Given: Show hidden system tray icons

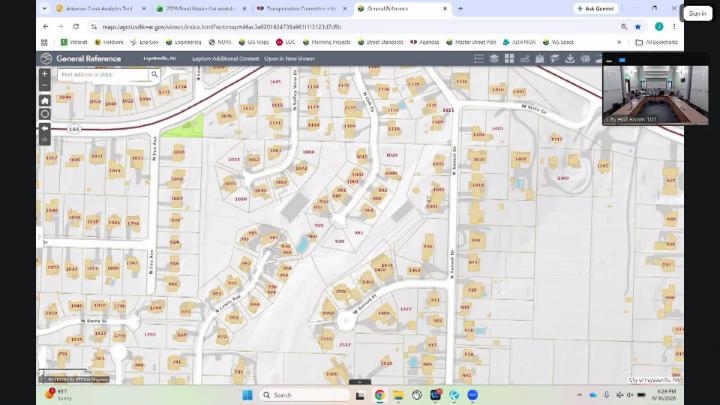Looking at the screenshot, I should click(x=579, y=395).
